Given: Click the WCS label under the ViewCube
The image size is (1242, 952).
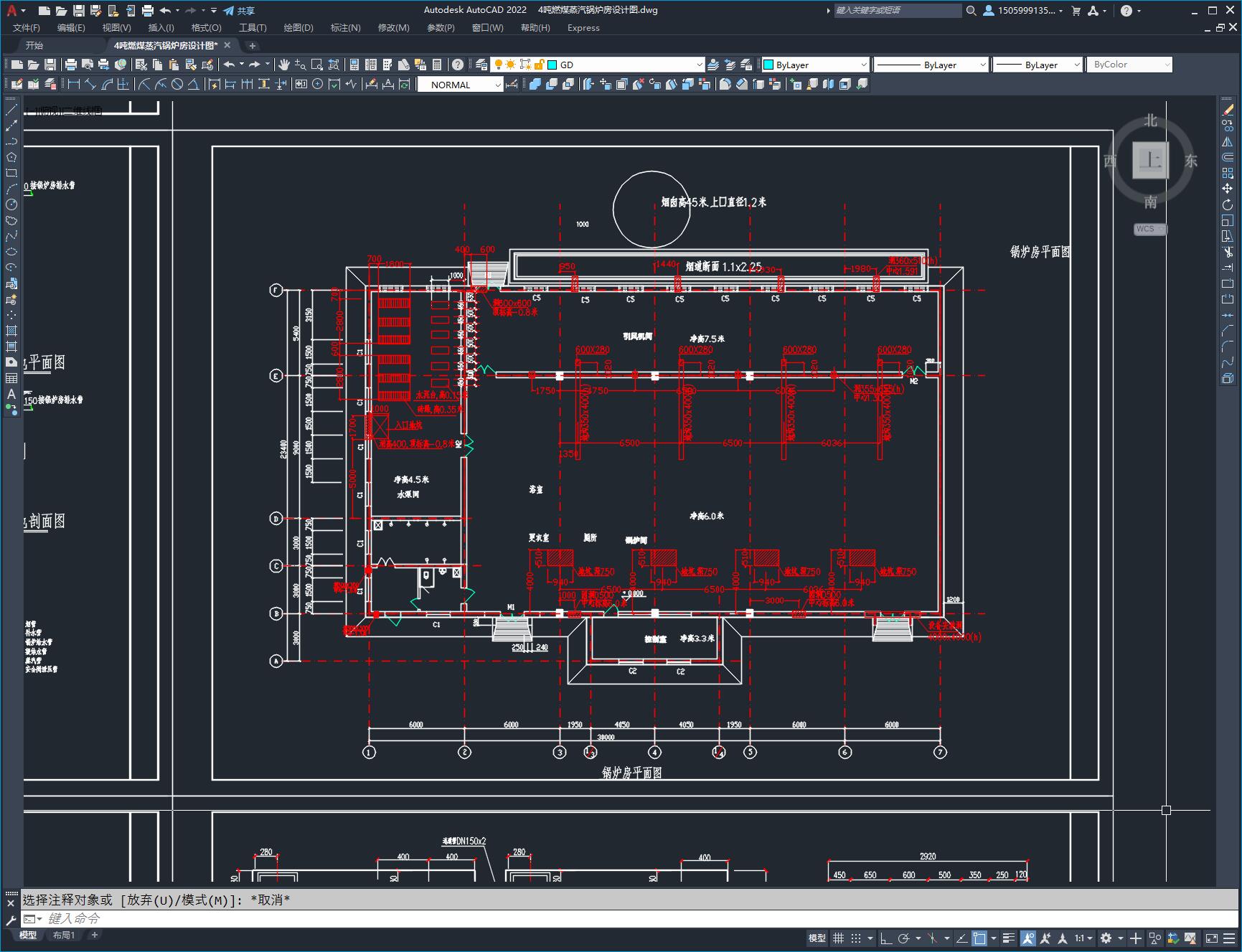Looking at the screenshot, I should (1150, 229).
